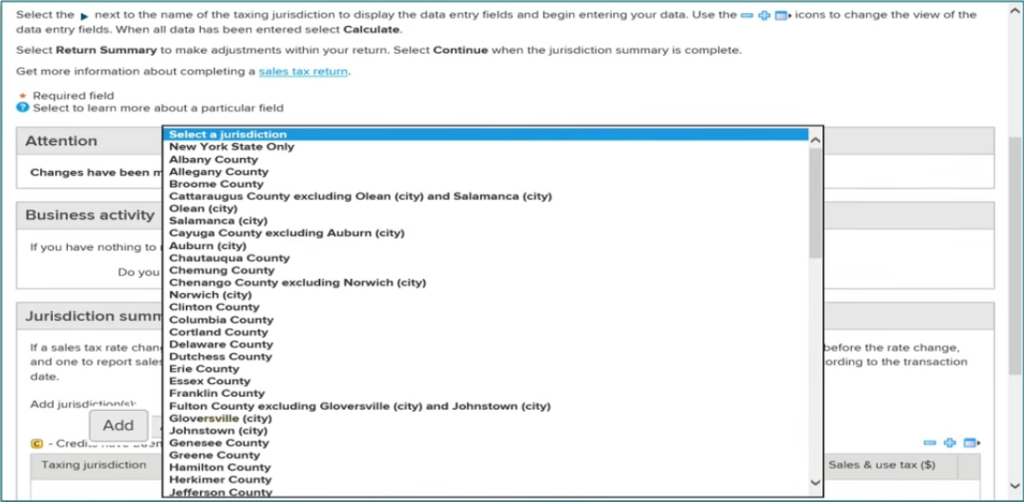Viewport: 1024px width, 502px height.
Task: Click the Taxing jurisdiction column header
Action: [95, 465]
